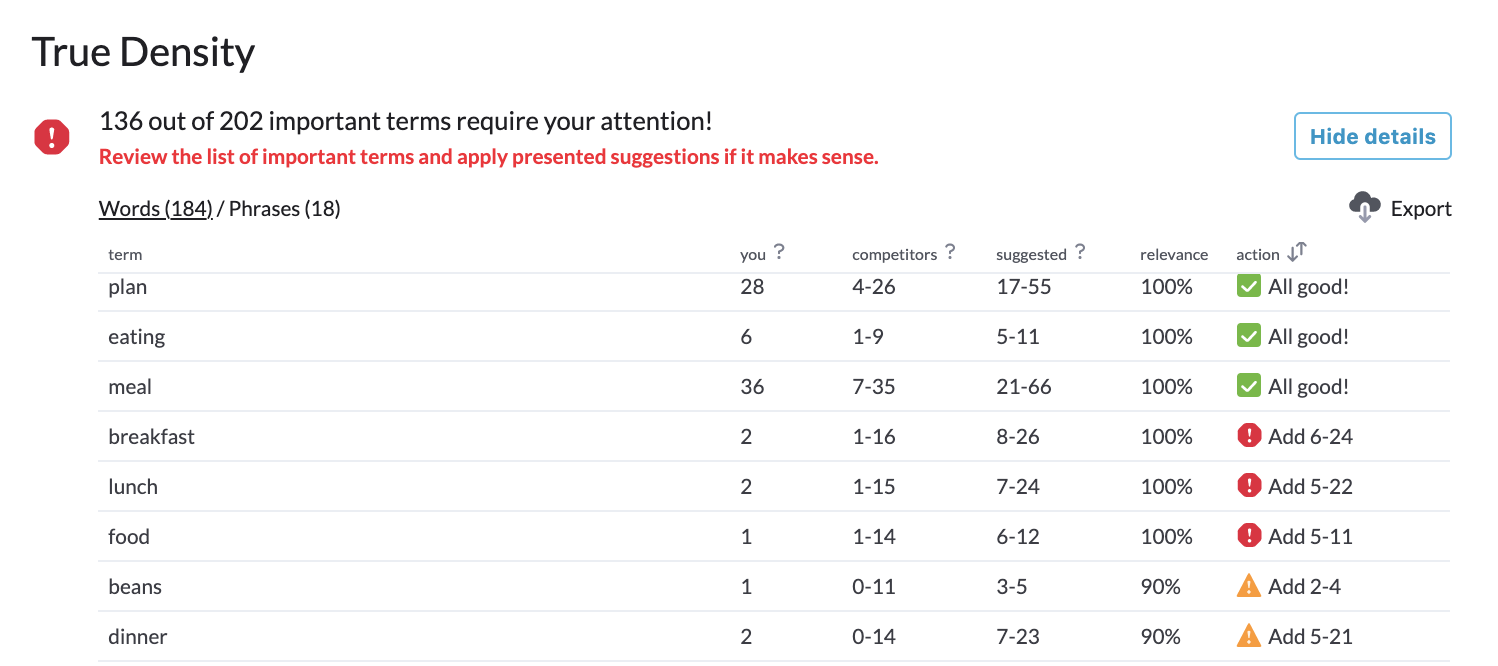Sort the list using the action arrows icon
Viewport: 1498px width, 666px height.
(1297, 253)
